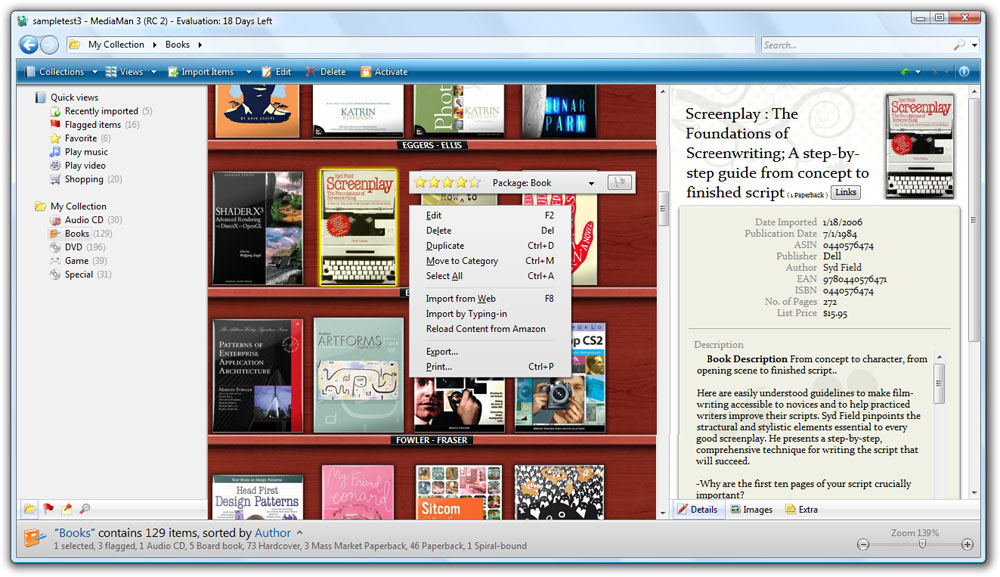The image size is (1000, 577).
Task: Click the Links button near title
Action: (x=846, y=192)
